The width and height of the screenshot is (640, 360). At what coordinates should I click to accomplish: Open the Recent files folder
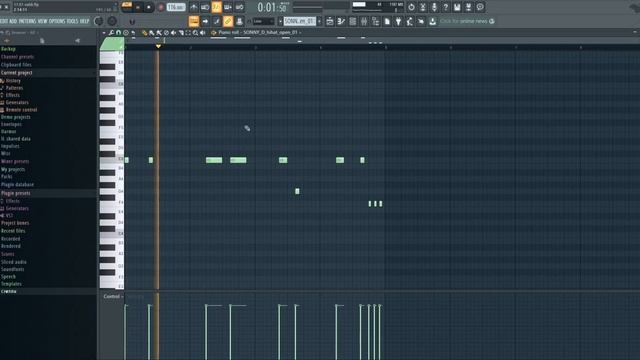point(13,231)
